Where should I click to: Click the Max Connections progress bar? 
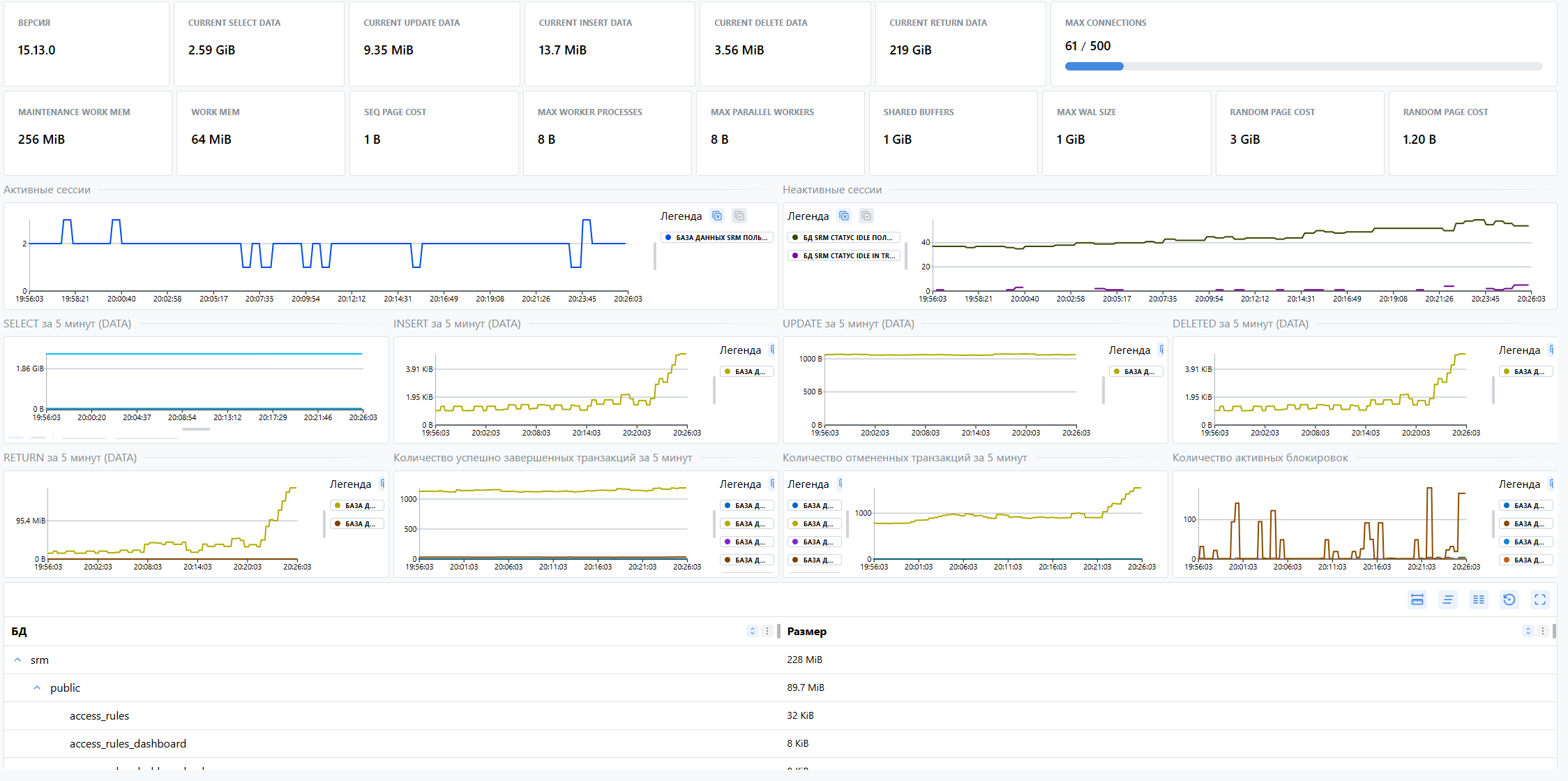pyautogui.click(x=1303, y=66)
